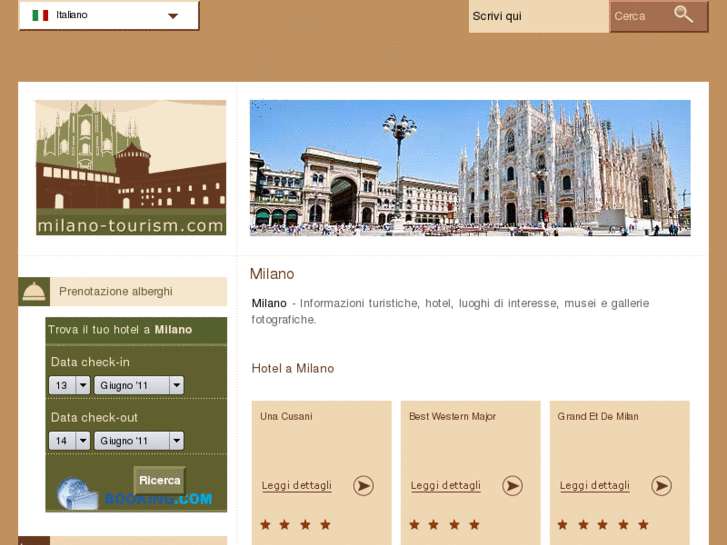Click arrow icon for Grand Et De Milan
The image size is (727, 545).
[661, 486]
